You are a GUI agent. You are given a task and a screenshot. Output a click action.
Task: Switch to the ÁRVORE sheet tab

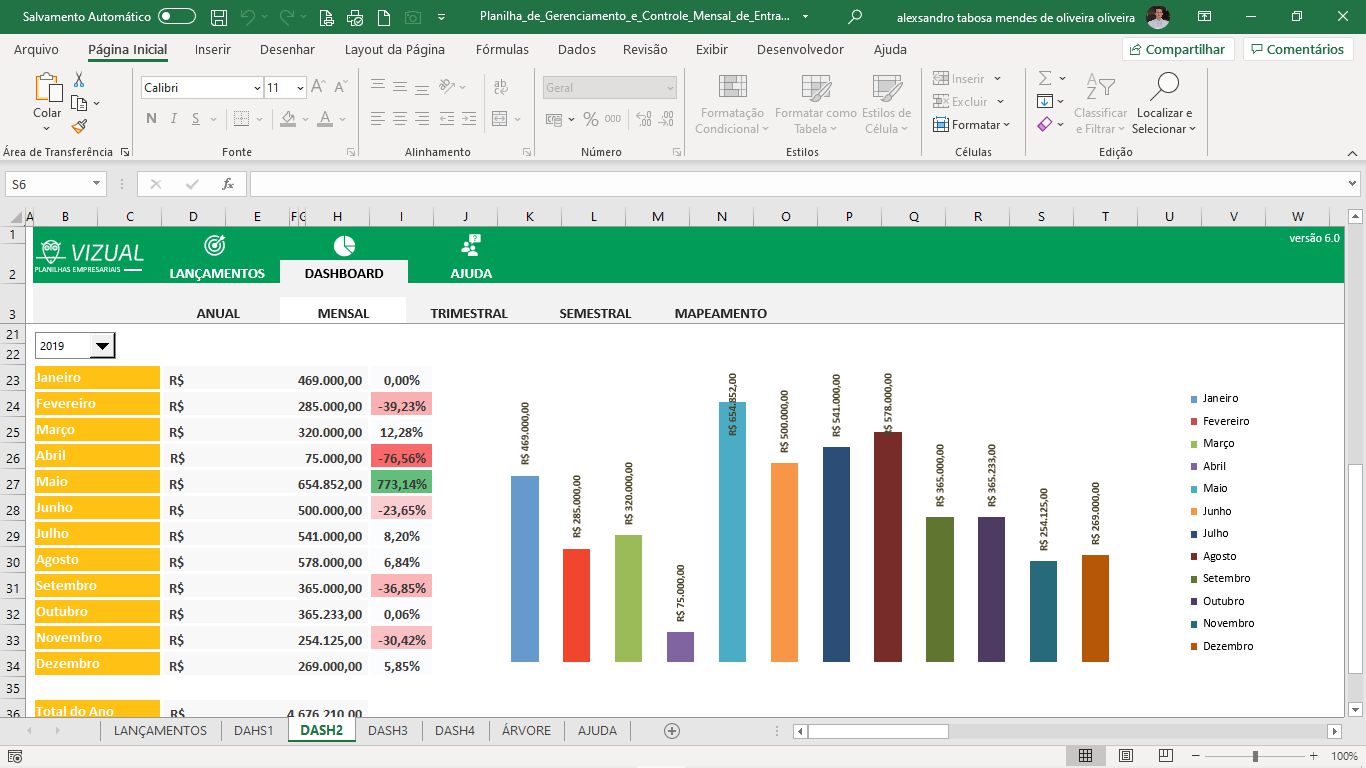point(526,731)
